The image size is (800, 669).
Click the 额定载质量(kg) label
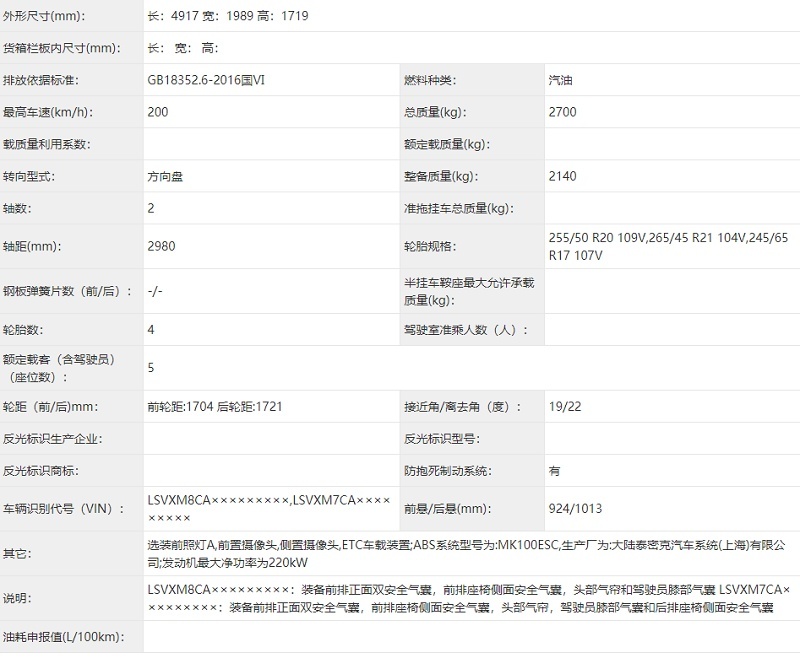point(447,144)
